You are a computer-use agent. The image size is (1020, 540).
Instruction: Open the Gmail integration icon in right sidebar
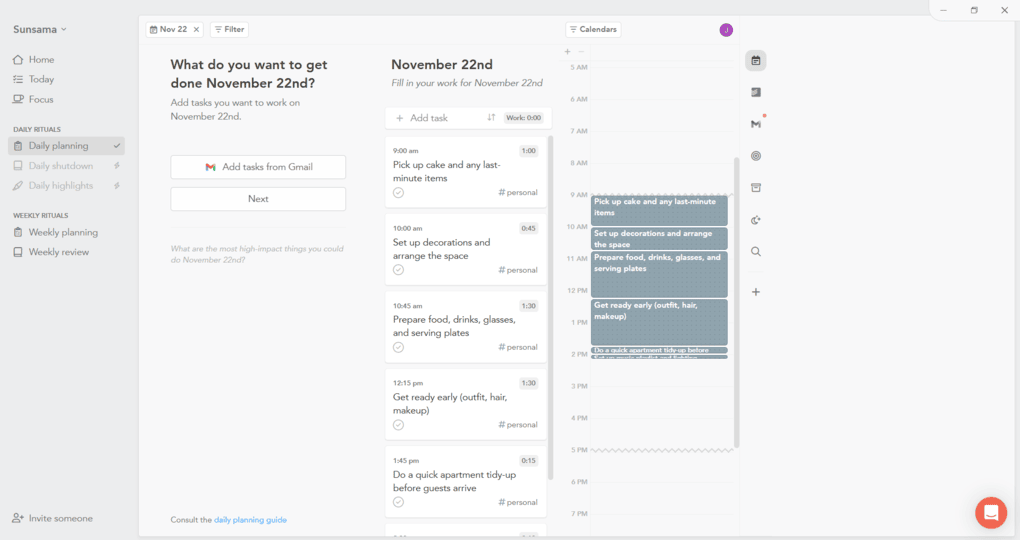756,124
